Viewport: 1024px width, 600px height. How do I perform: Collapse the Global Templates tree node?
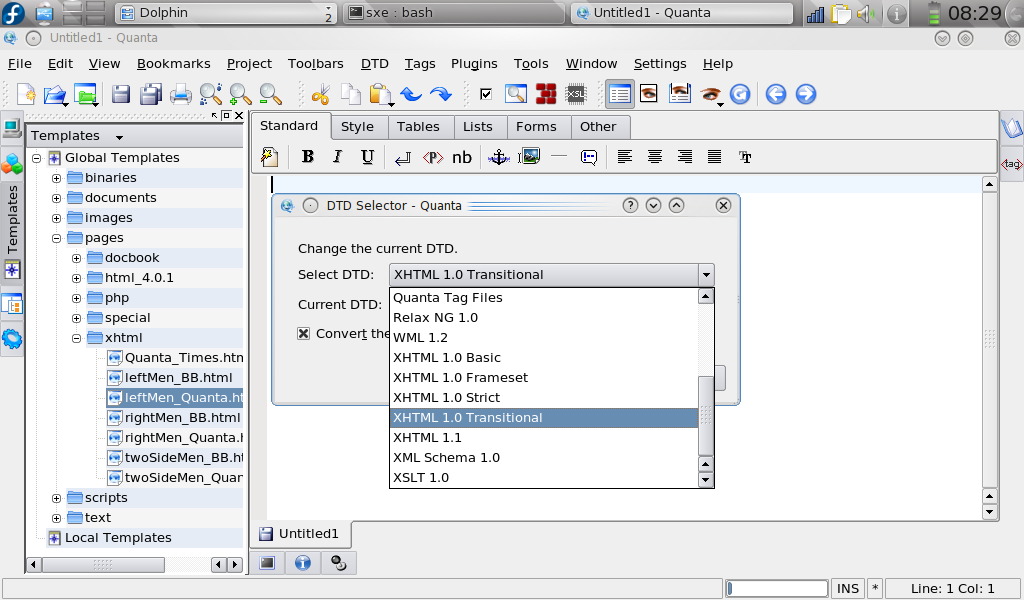tap(37, 158)
